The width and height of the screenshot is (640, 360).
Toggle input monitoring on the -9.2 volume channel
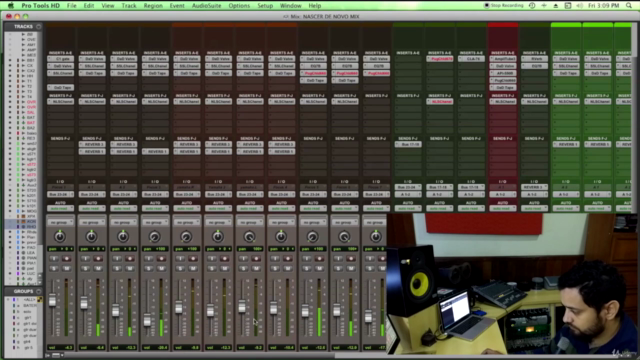coord(244,258)
